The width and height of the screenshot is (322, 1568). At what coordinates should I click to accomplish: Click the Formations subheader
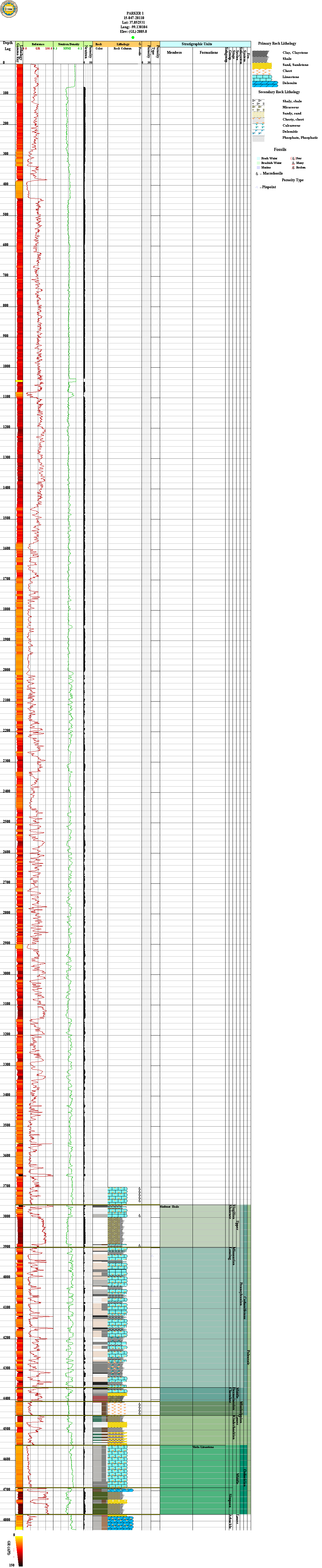208,52
